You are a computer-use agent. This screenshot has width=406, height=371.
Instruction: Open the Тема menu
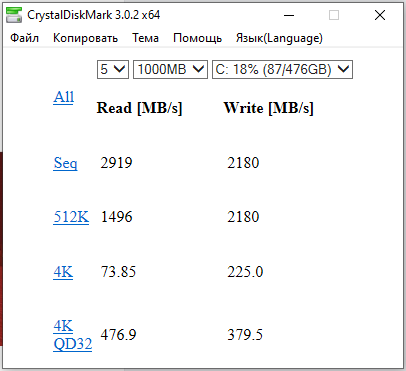[145, 38]
